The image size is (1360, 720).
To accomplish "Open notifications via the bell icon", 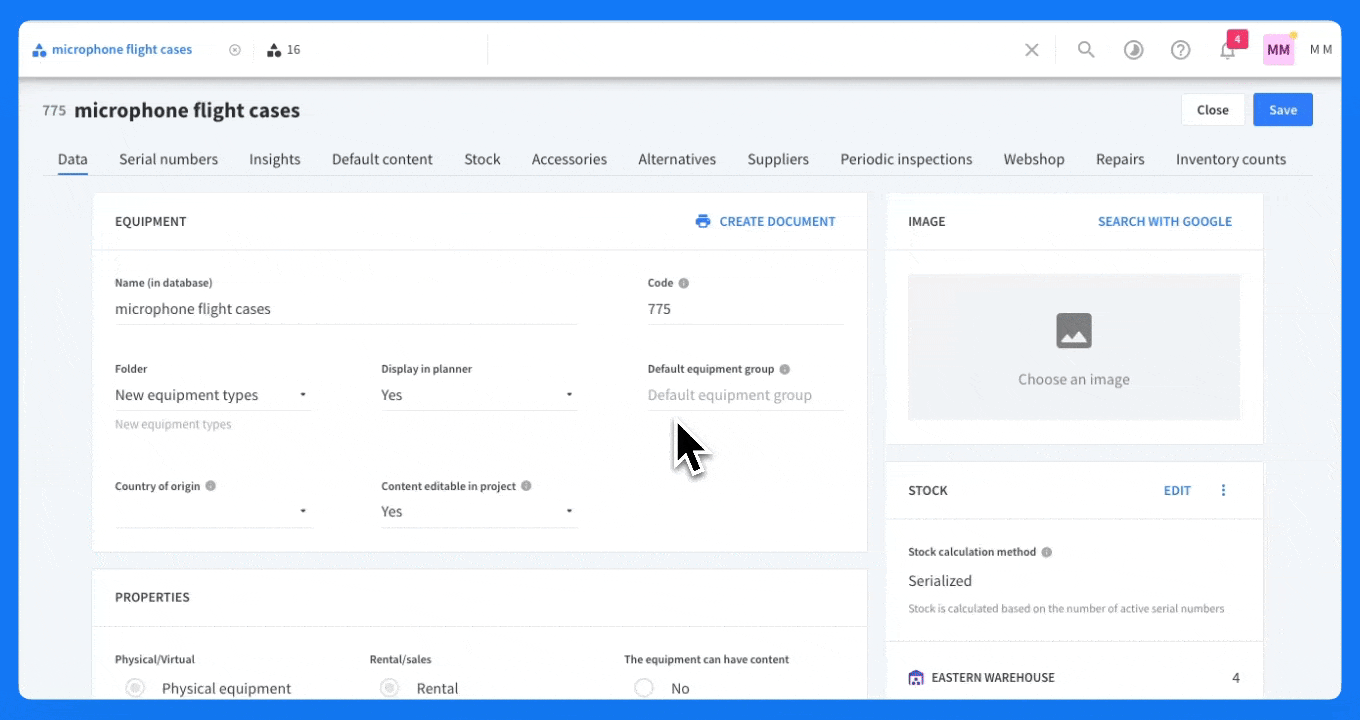I will pos(1227,49).
